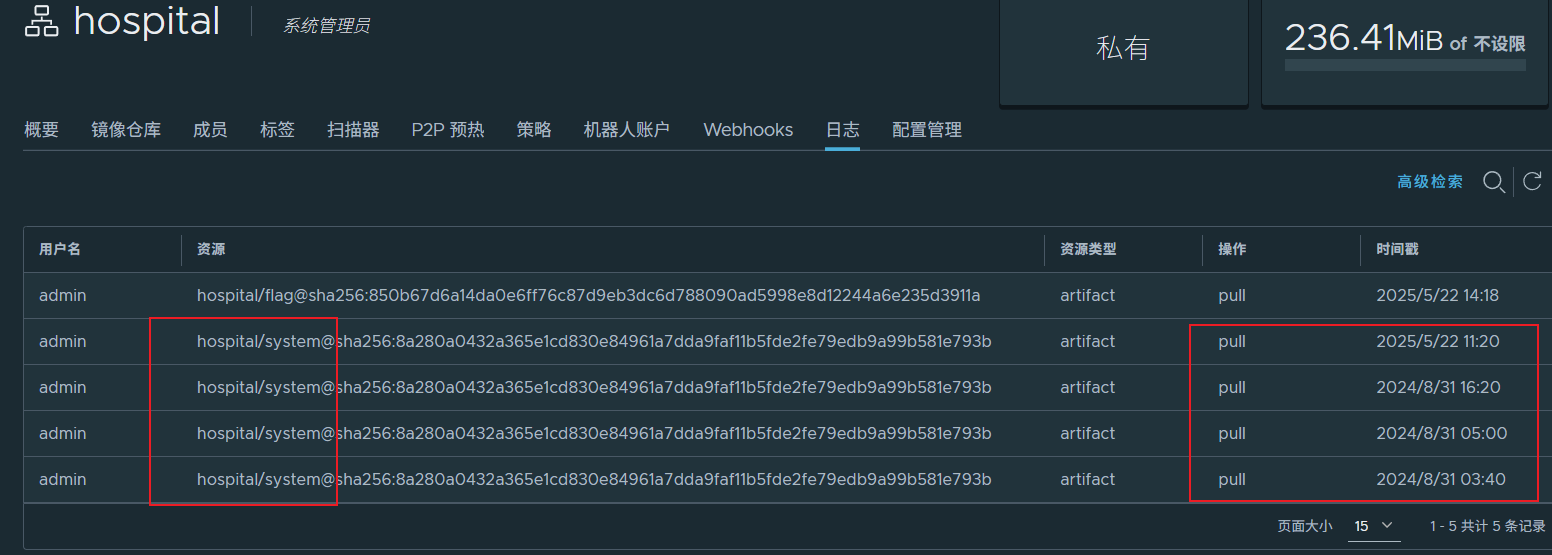The image size is (1552, 555).
Task: Select the hospital/flag@sha256 resource cell
Action: pyautogui.click(x=588, y=296)
